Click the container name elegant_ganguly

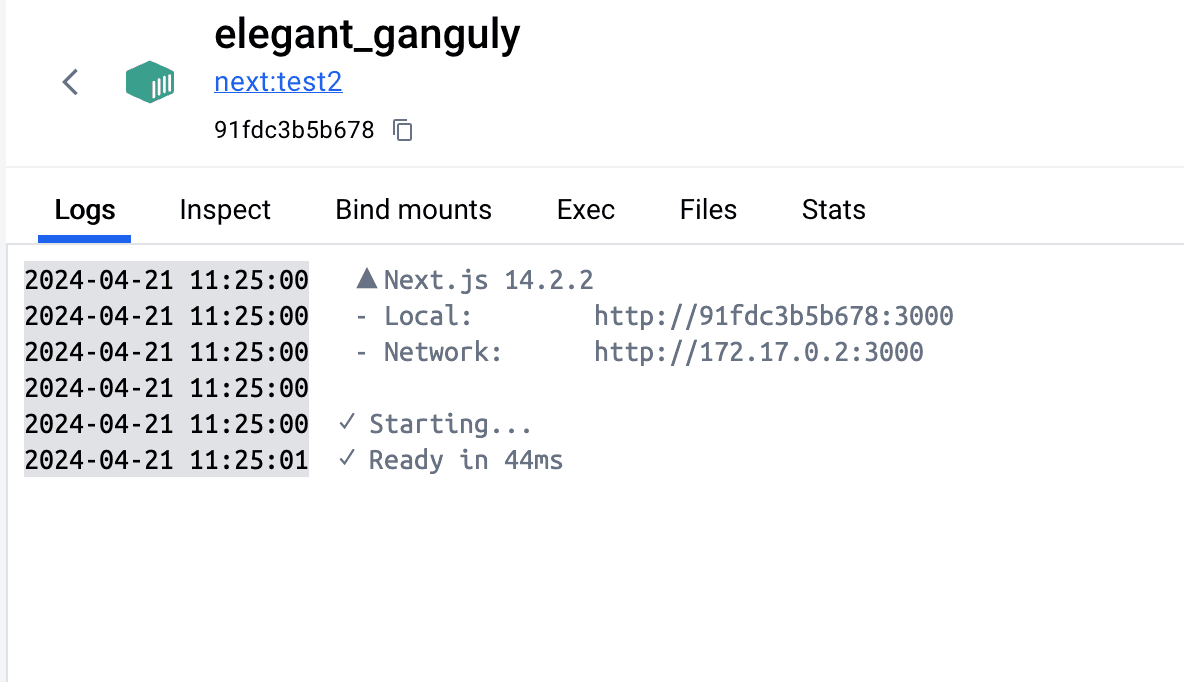367,35
